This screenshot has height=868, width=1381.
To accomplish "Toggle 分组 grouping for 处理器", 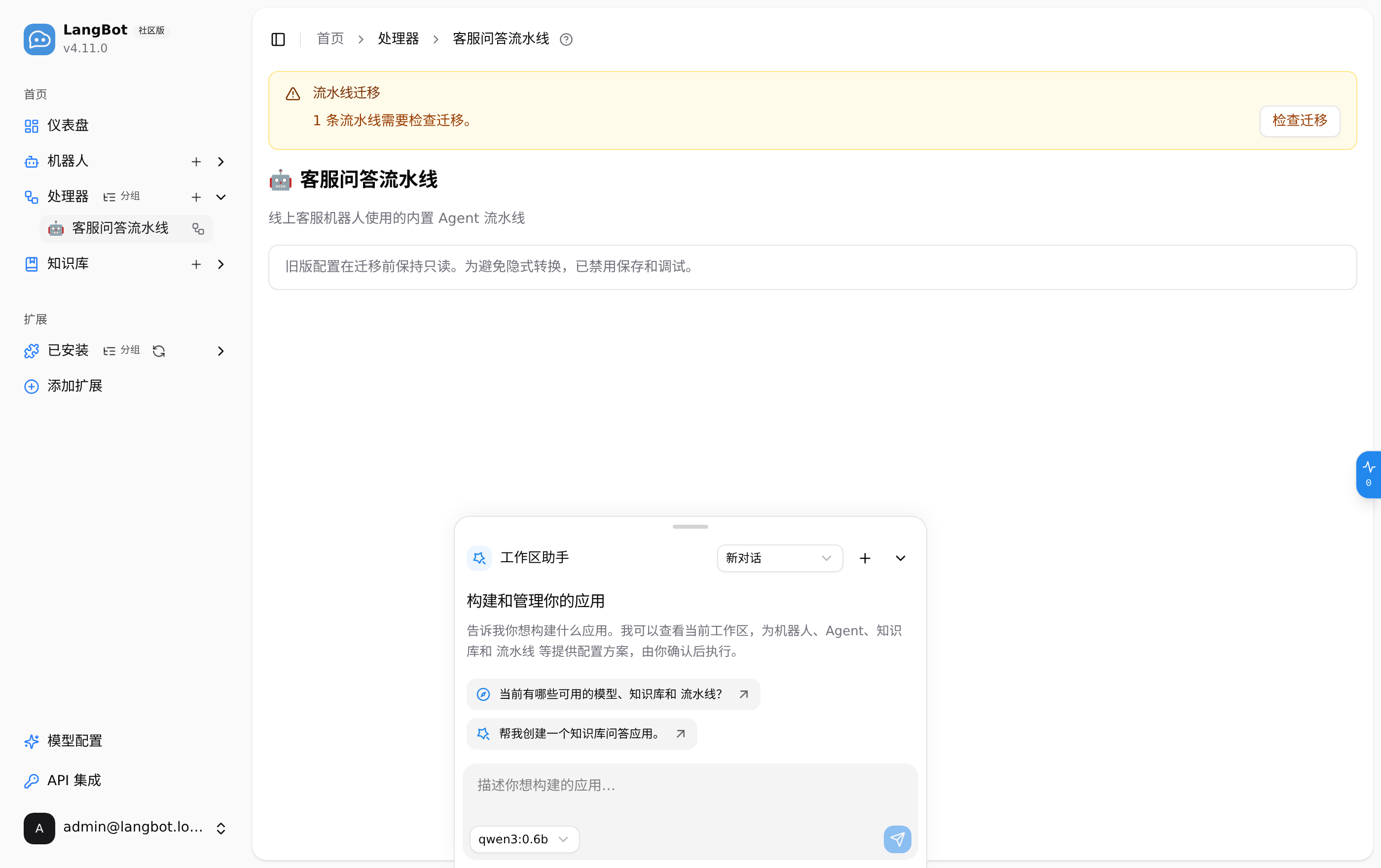I will pyautogui.click(x=122, y=197).
